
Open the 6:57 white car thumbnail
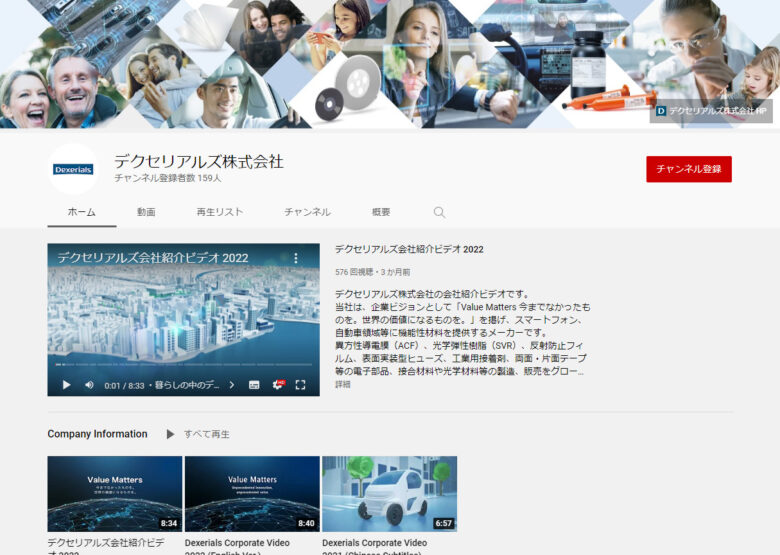coord(390,494)
